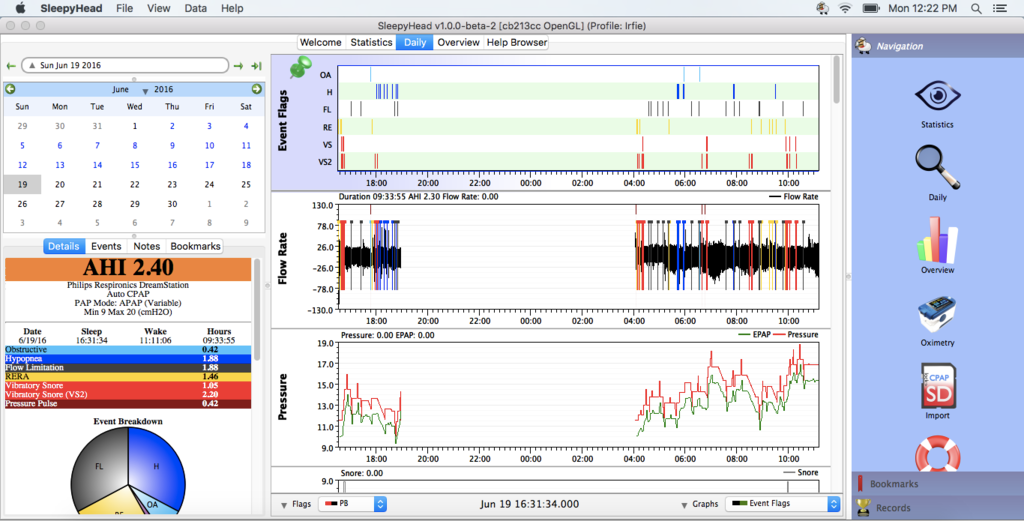
Task: Open the Bookmarks tab in left panel
Action: pos(195,246)
